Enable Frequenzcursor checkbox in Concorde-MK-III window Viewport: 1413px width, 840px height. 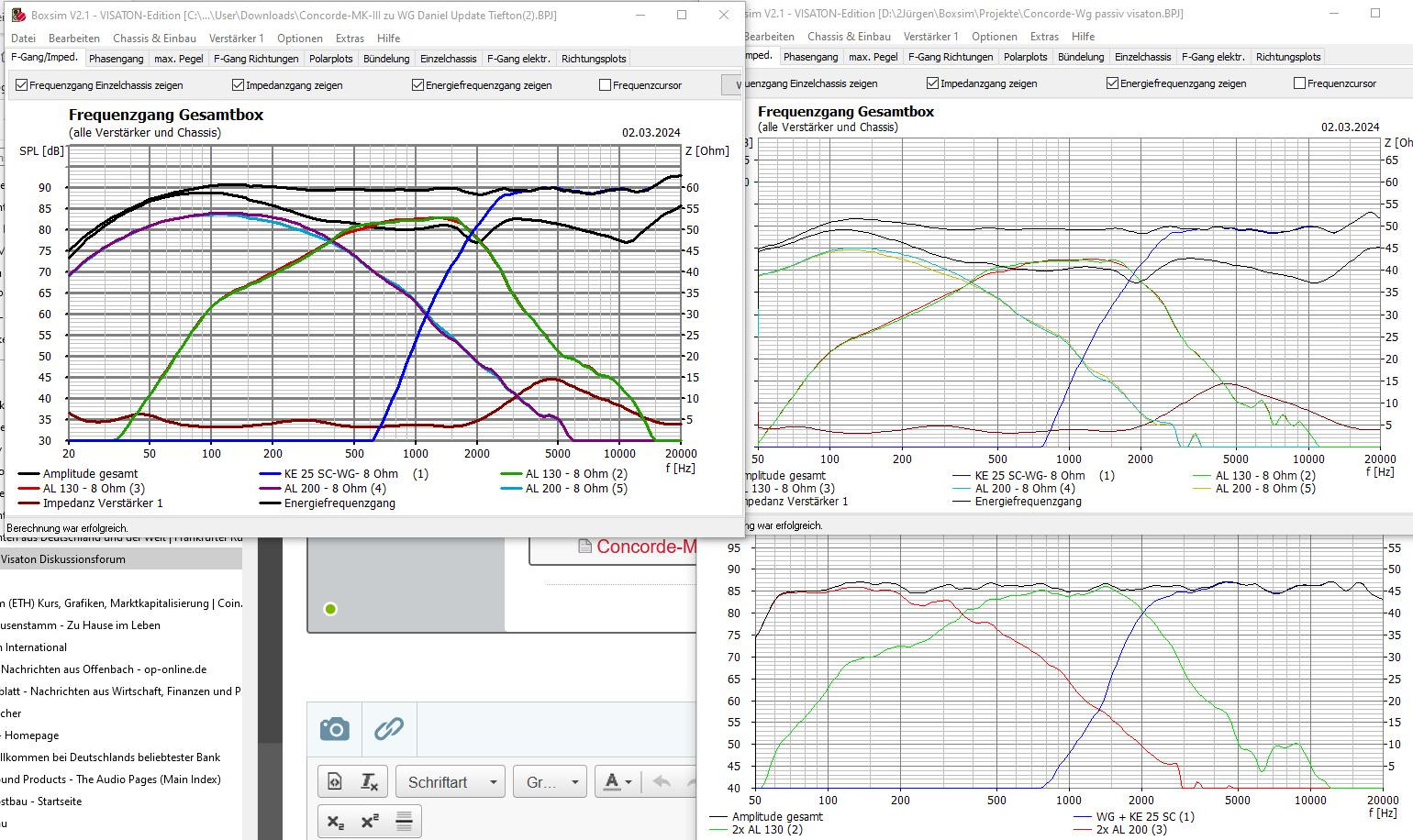[605, 85]
